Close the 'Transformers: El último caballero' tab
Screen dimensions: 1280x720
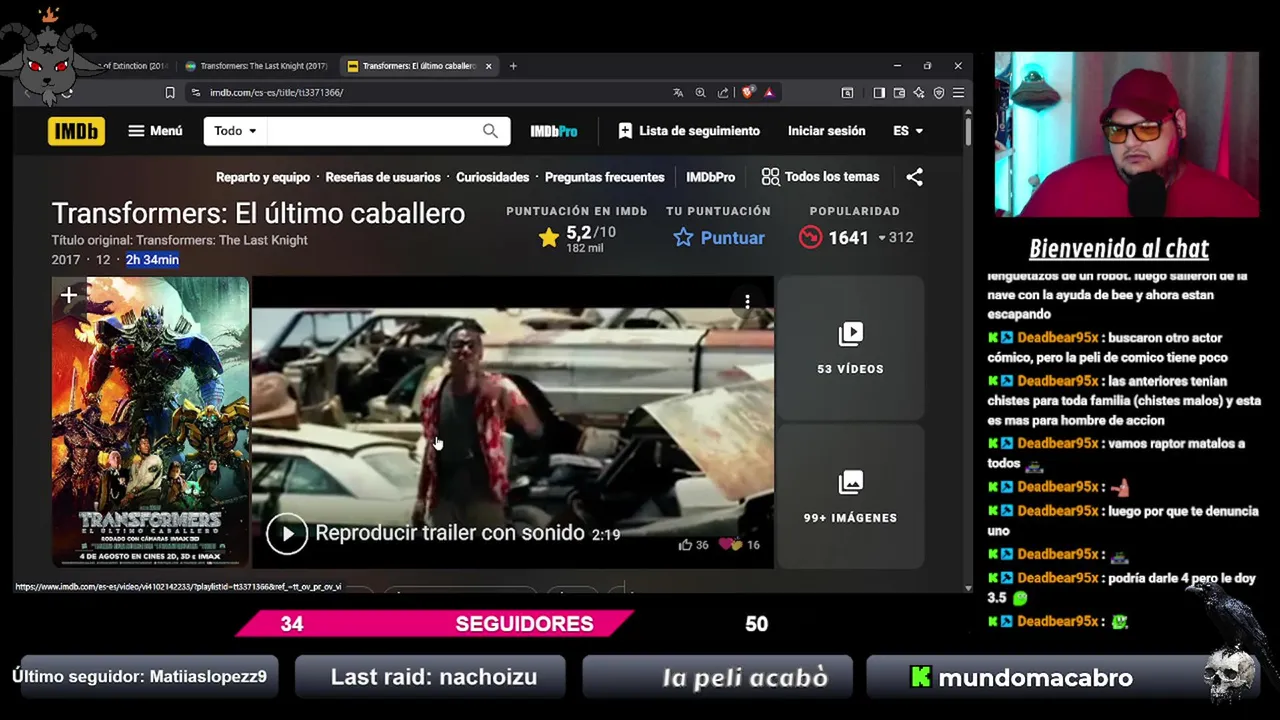coord(488,66)
